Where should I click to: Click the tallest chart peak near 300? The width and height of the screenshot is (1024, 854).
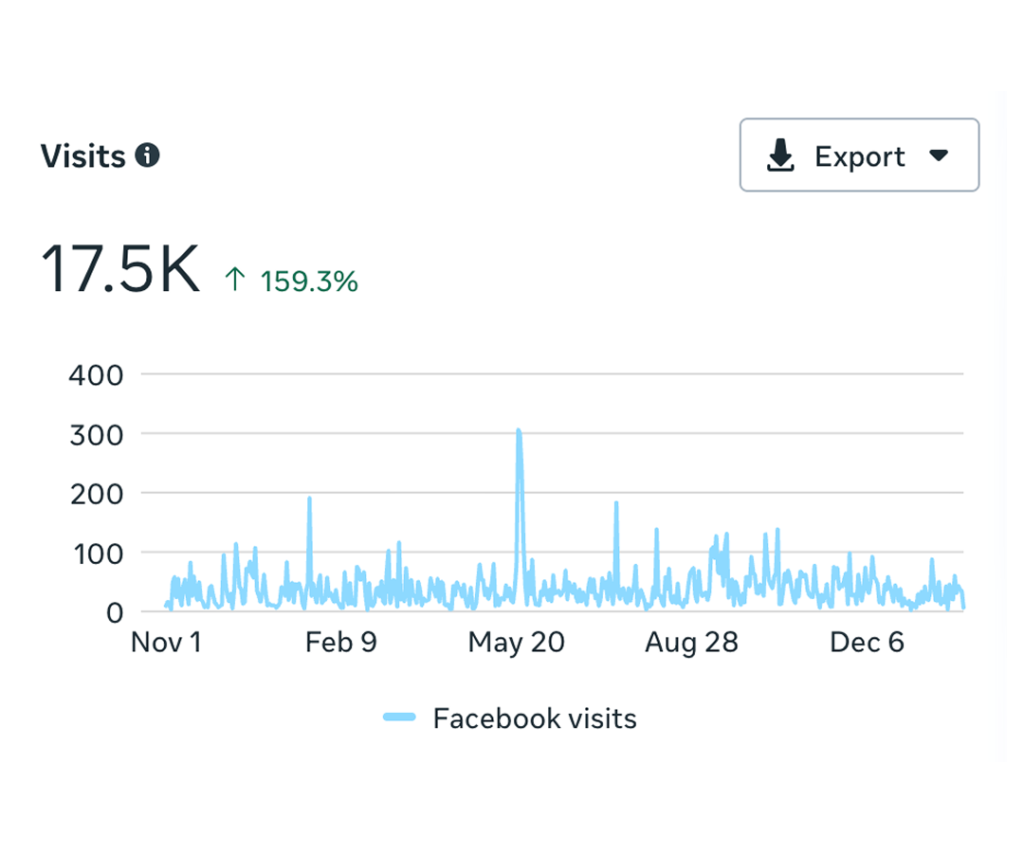518,432
